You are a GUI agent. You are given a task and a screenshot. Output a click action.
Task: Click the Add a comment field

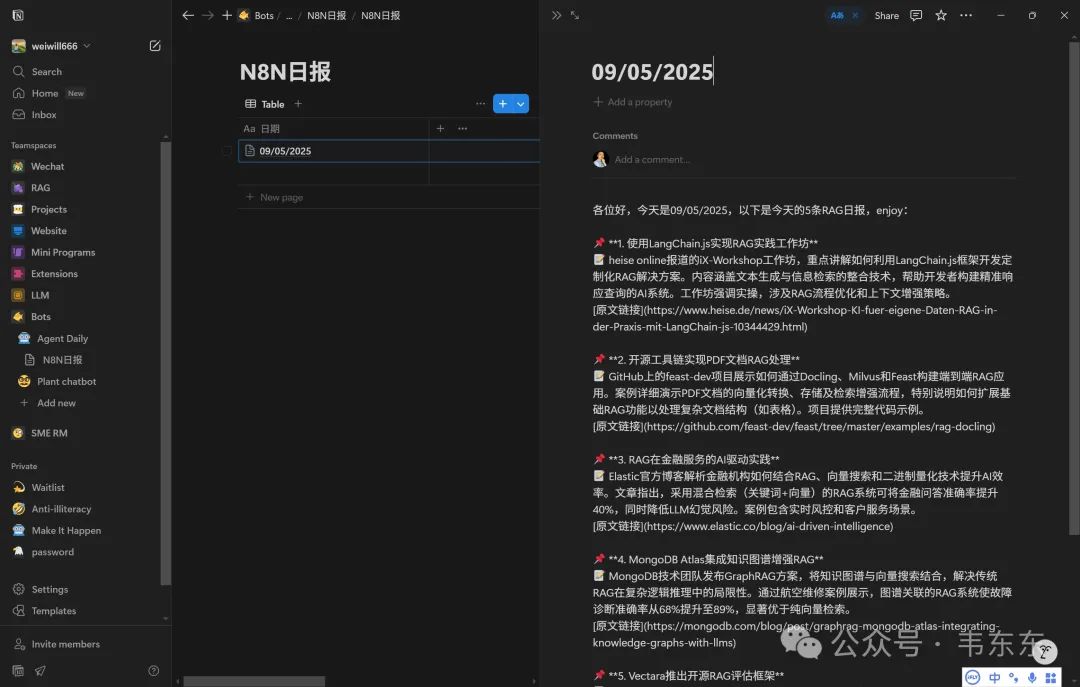[x=652, y=159]
